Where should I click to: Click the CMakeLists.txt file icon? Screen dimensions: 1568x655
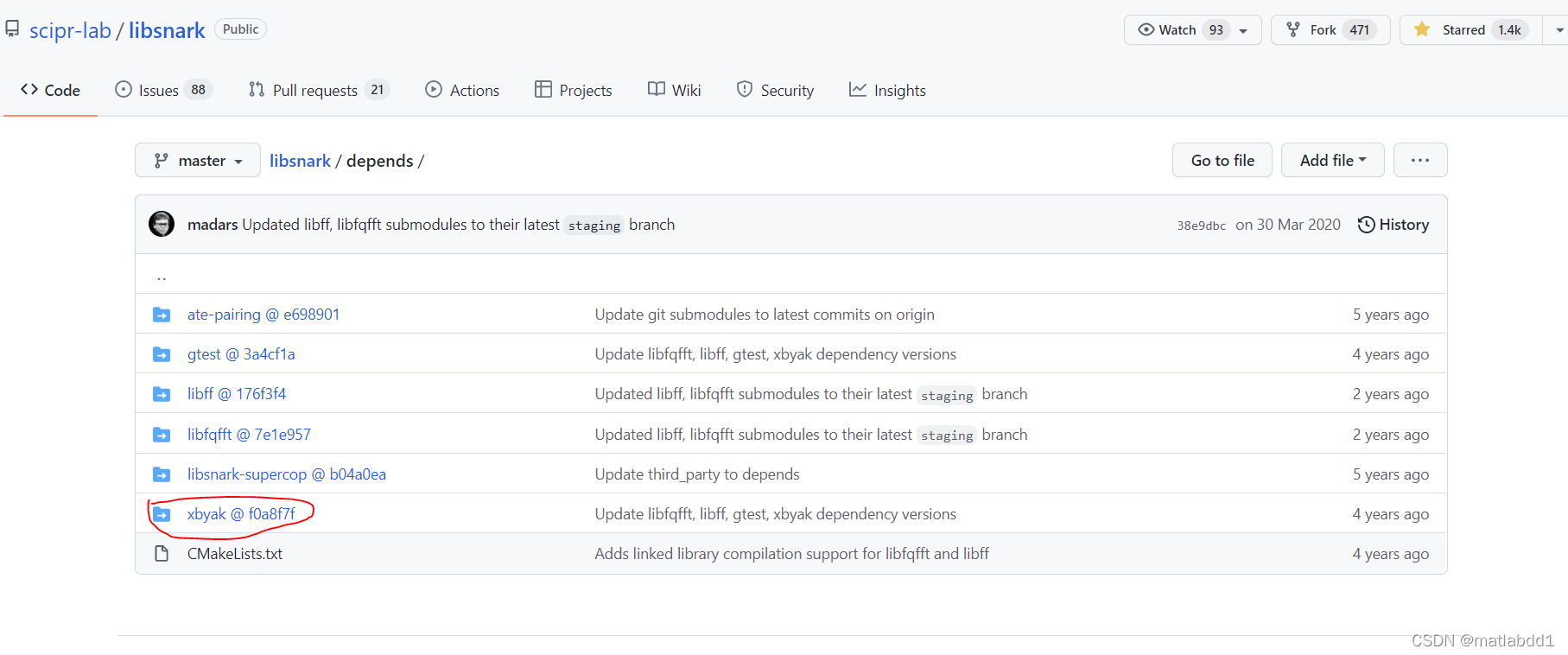tap(162, 554)
